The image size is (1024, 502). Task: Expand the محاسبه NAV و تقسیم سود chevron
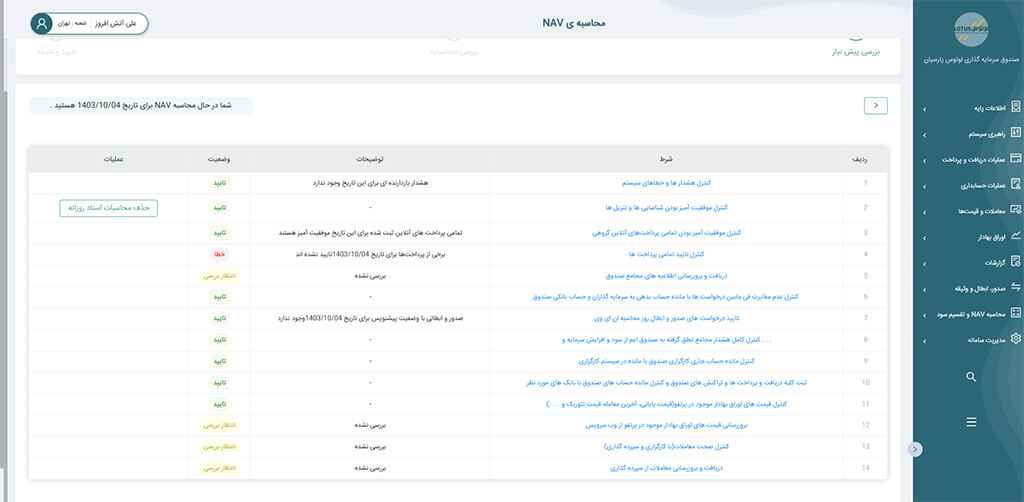point(924,314)
